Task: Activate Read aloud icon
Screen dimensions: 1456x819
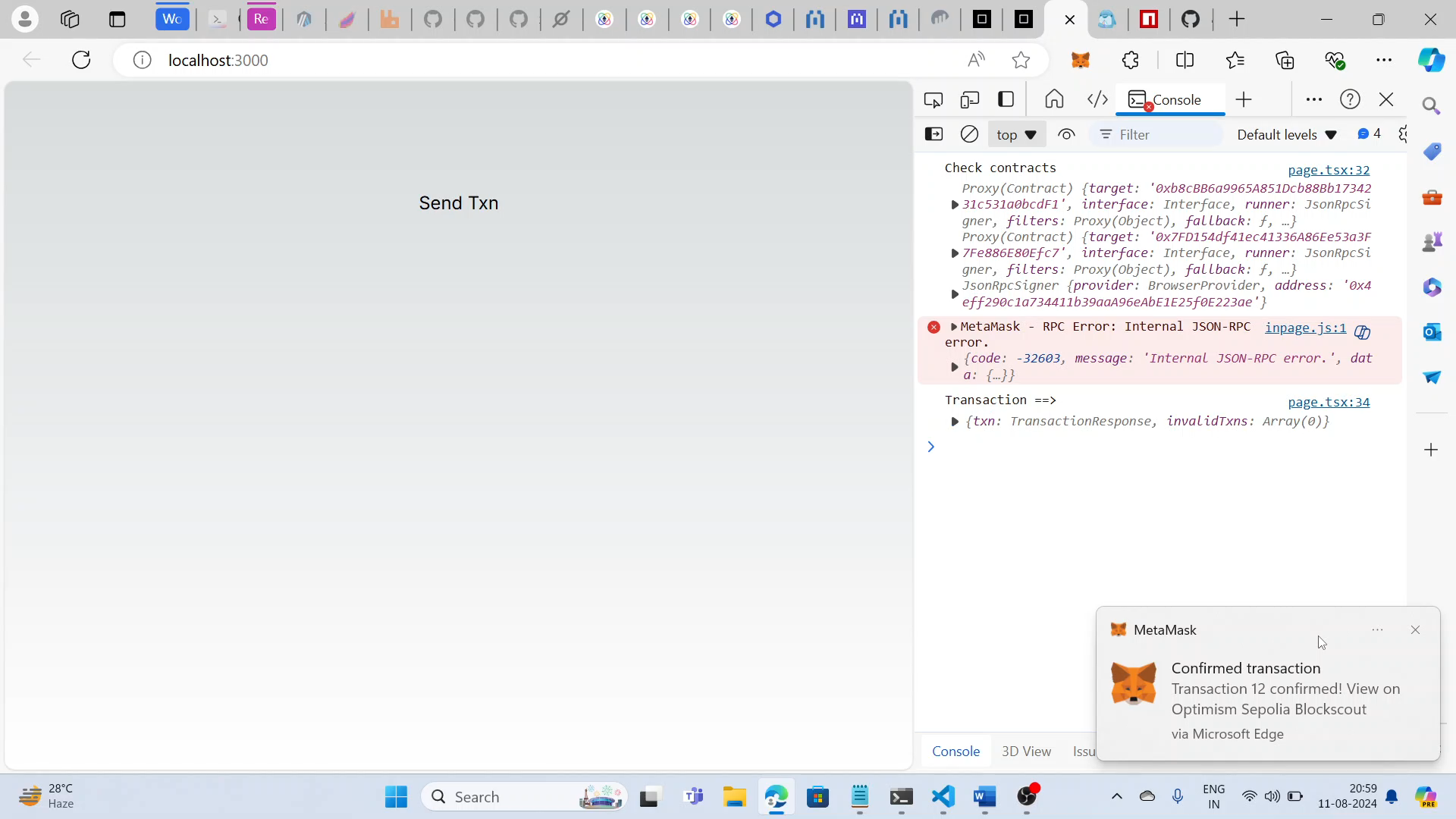Action: [976, 60]
